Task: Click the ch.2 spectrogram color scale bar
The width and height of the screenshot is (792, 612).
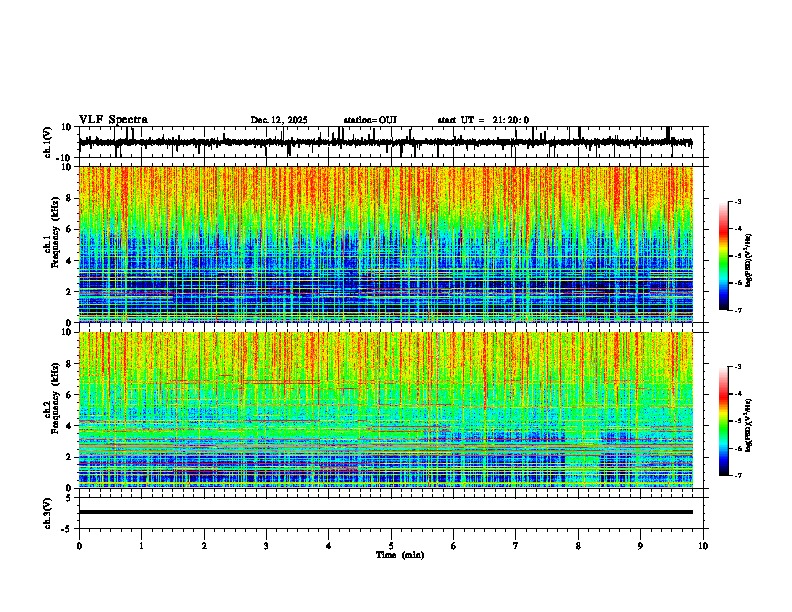Action: [x=724, y=421]
